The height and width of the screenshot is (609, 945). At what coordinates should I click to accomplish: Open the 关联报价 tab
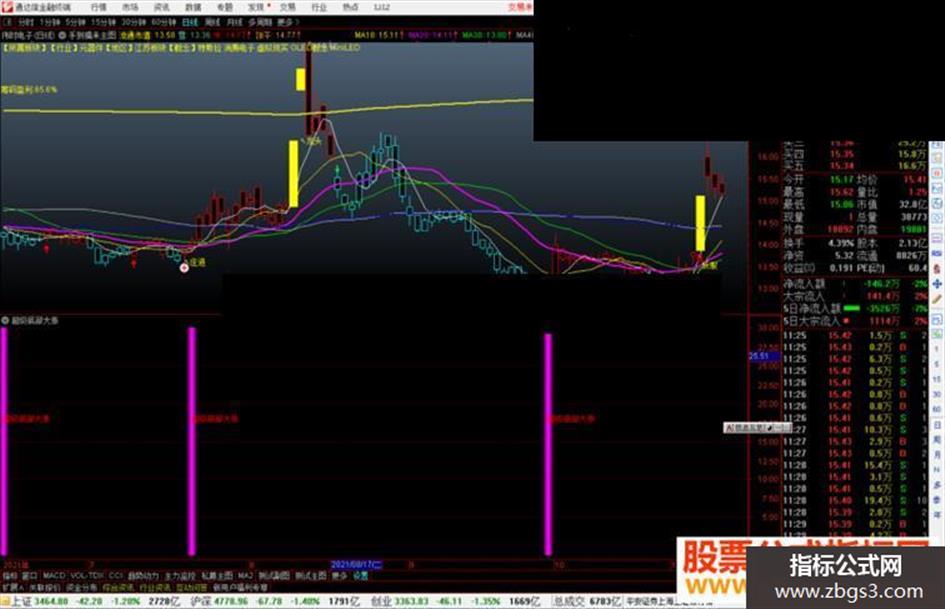click(x=45, y=587)
